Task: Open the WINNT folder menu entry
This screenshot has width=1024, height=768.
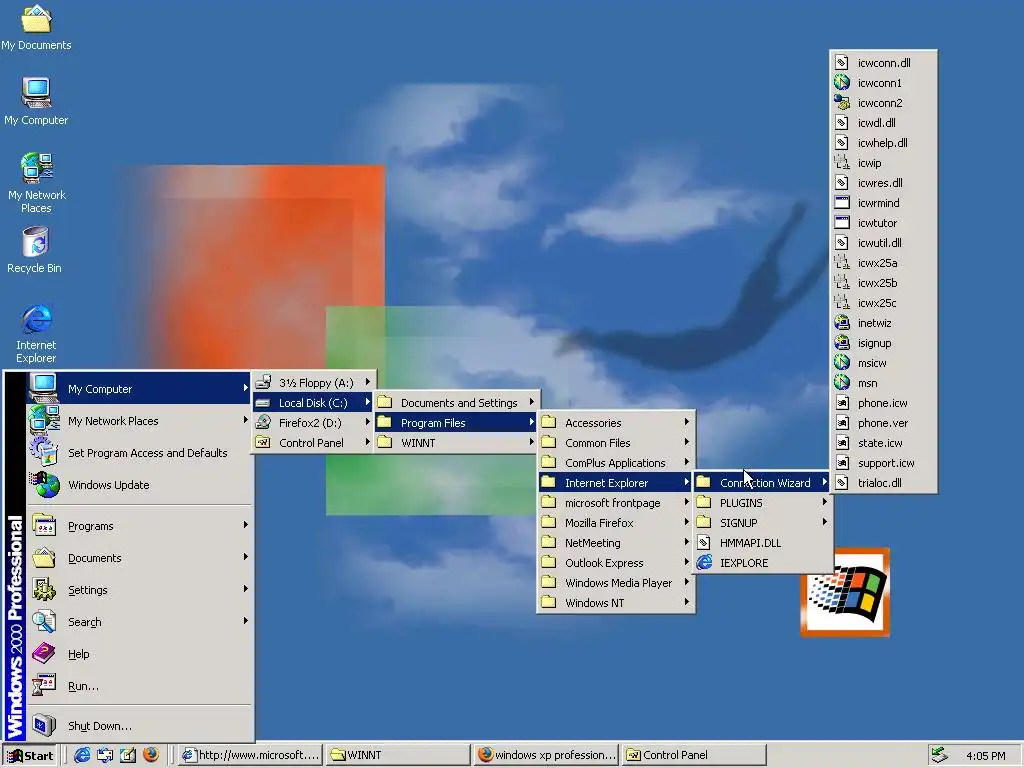Action: point(456,443)
